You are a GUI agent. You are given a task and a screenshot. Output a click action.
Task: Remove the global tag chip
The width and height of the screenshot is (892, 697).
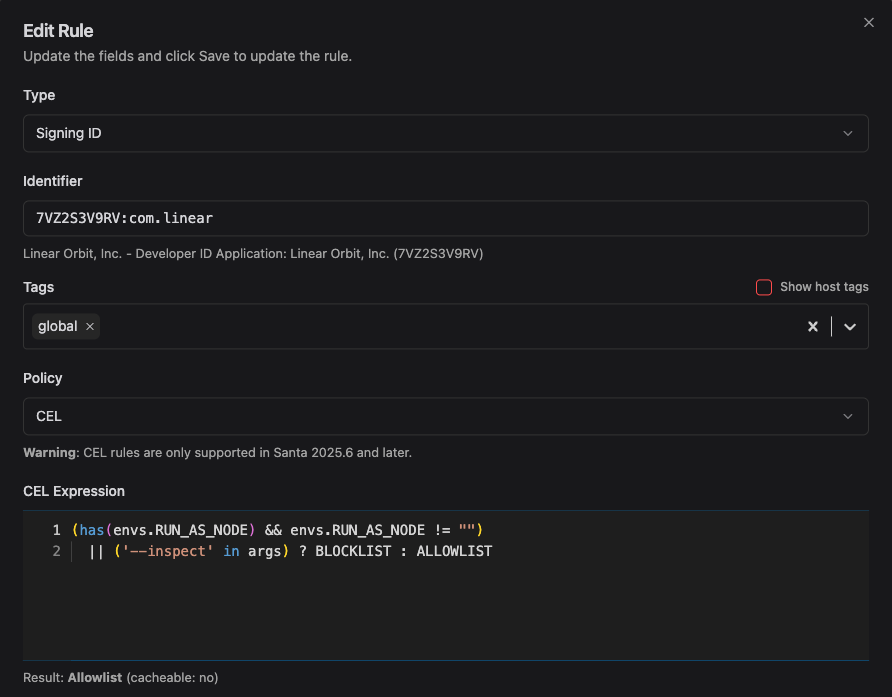[90, 326]
